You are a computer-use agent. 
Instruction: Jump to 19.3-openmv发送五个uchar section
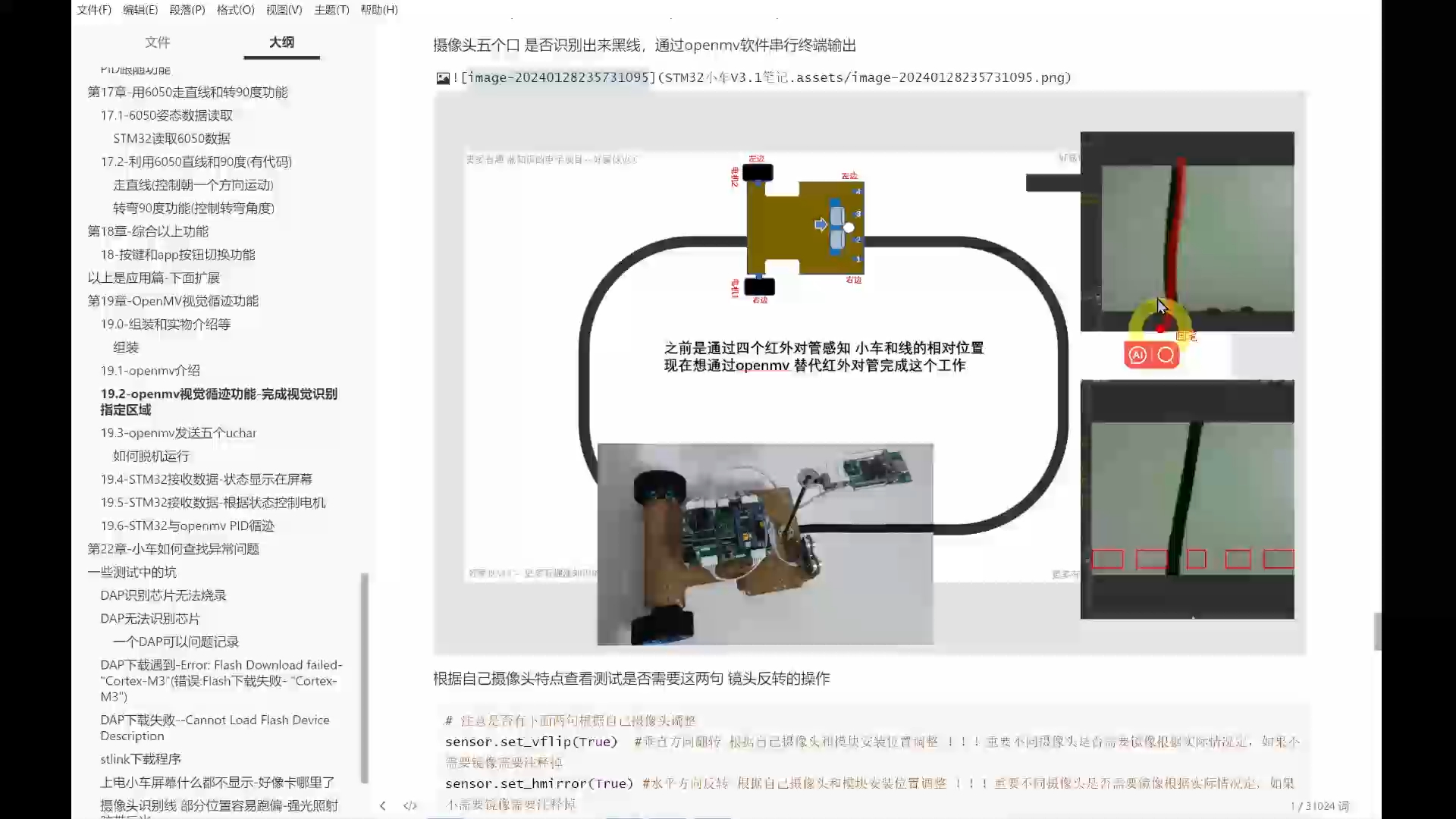point(178,433)
